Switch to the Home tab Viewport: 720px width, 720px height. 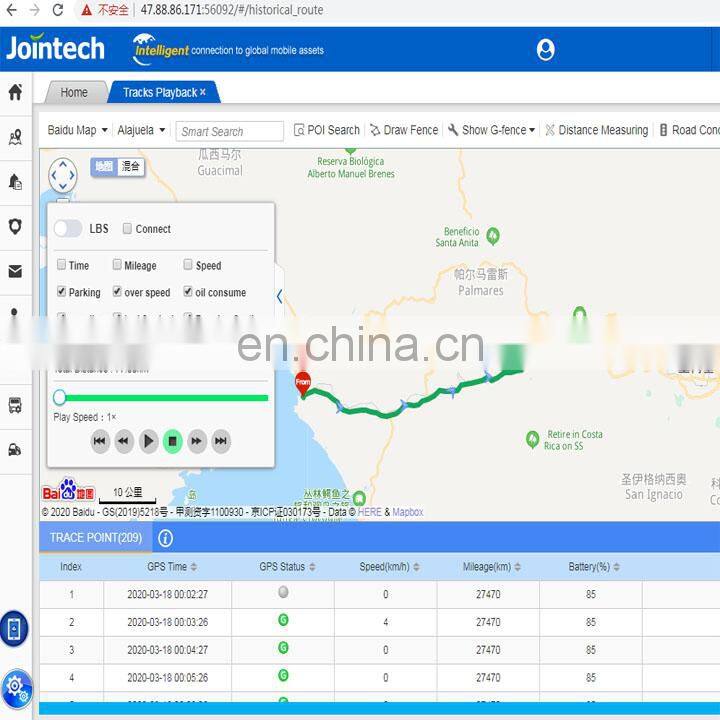74,92
